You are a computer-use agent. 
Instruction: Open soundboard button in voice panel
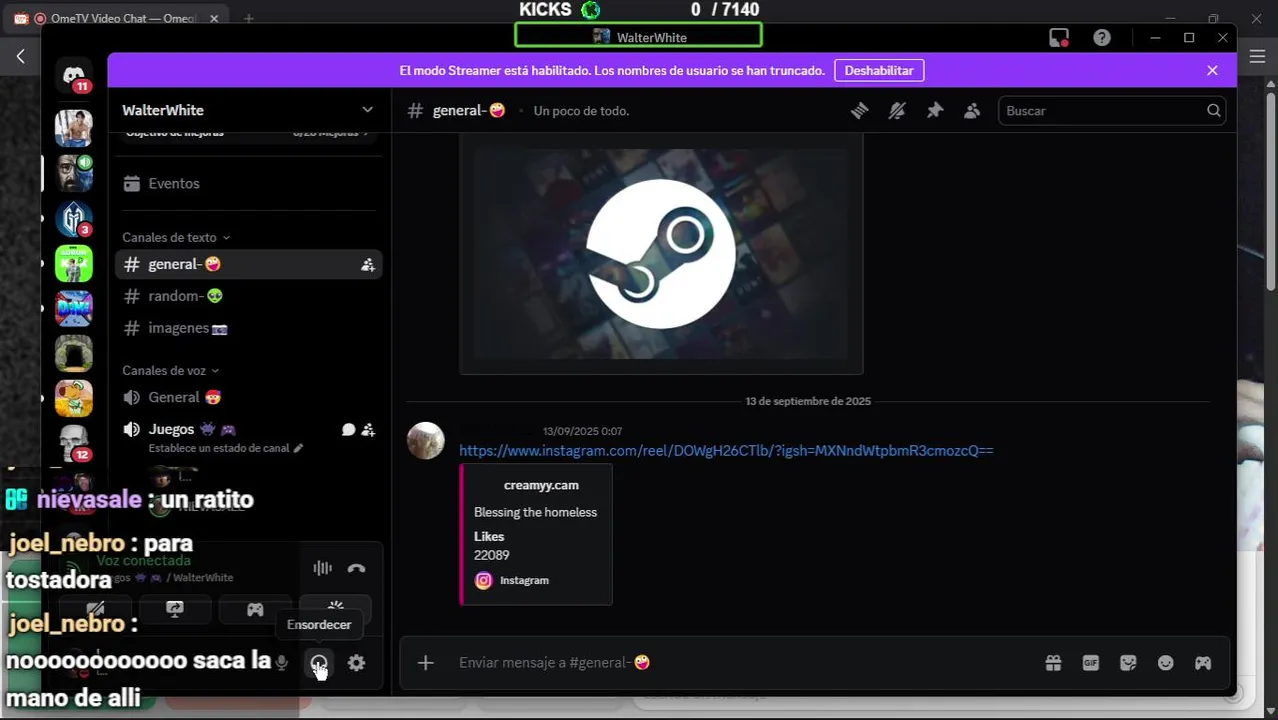(335, 609)
